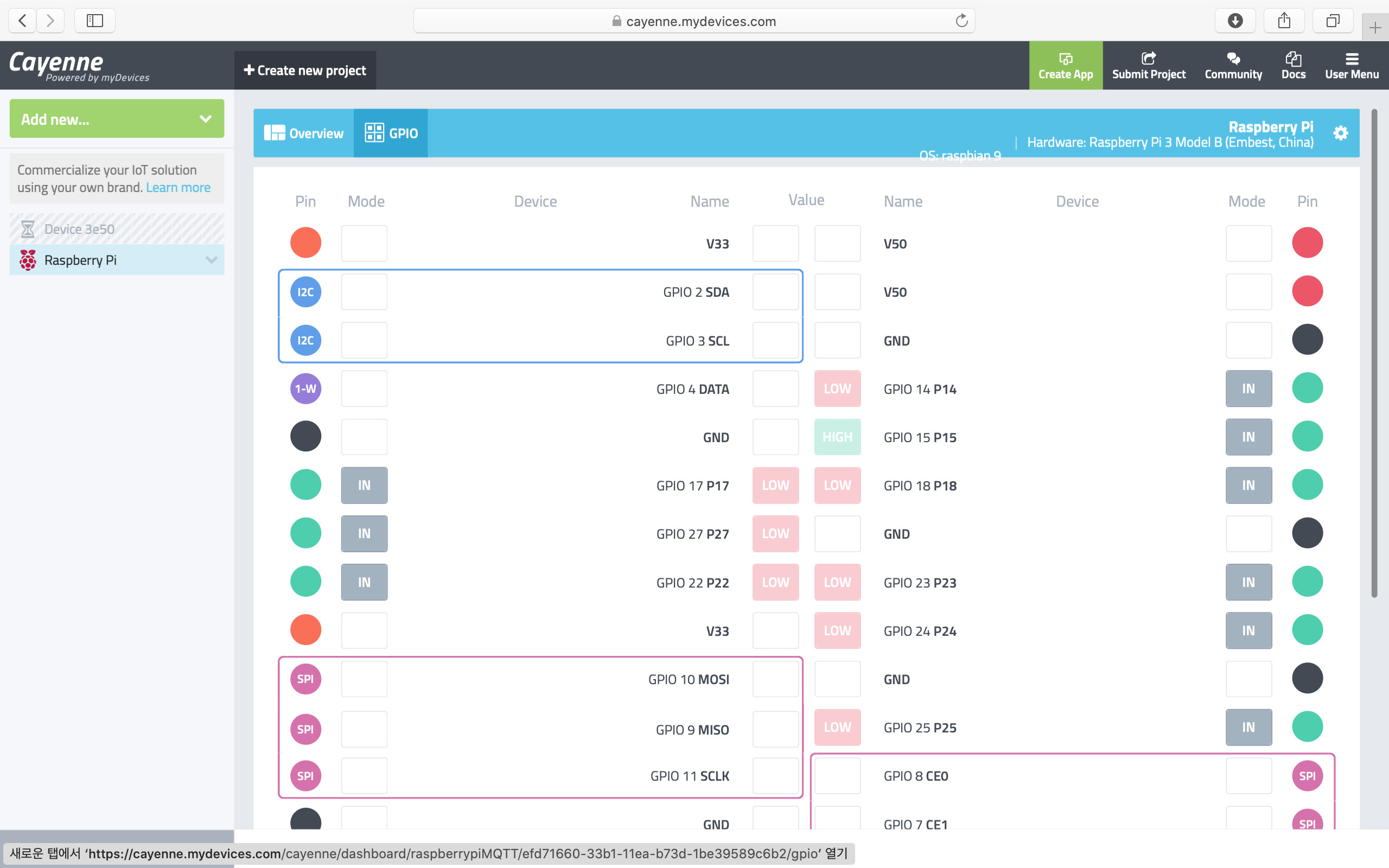Toggle GPIO 17 mode IN button
1389x868 pixels.
pyautogui.click(x=364, y=485)
